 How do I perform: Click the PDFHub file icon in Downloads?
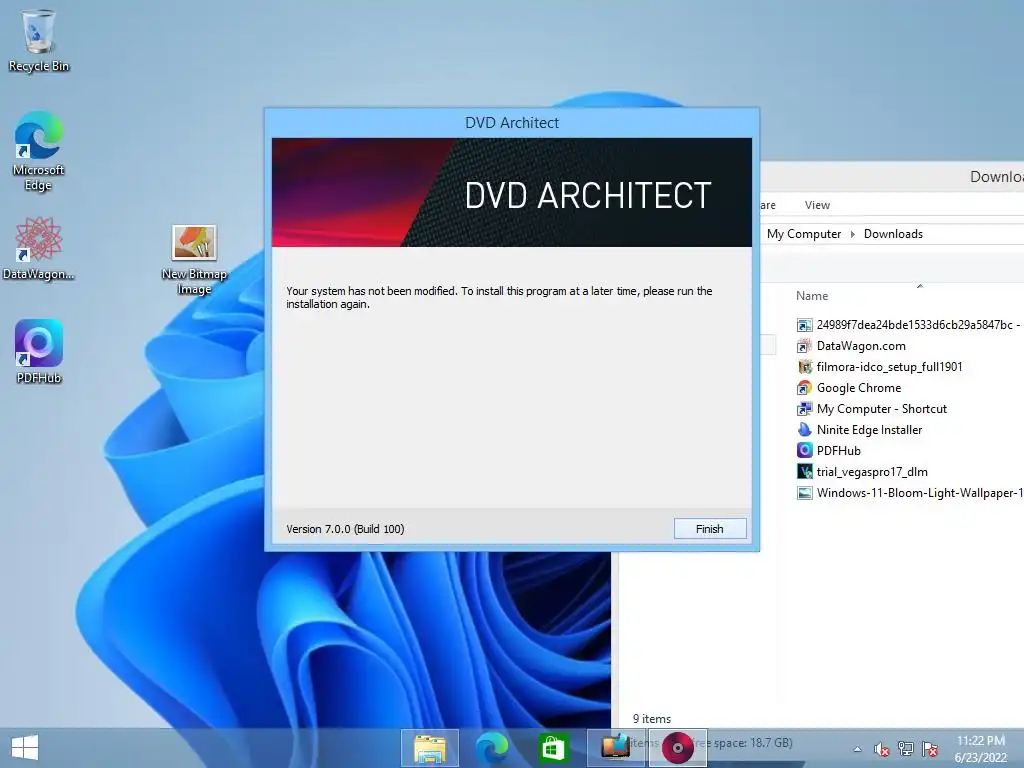tap(805, 451)
